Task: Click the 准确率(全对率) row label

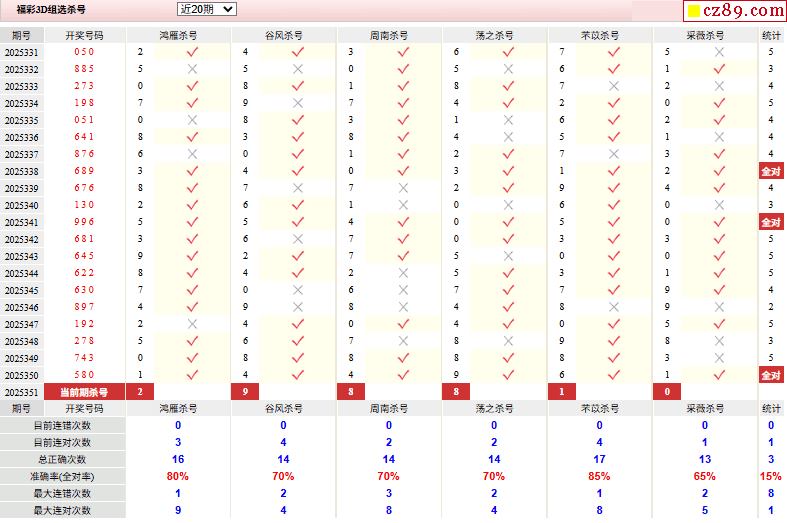Action: (x=62, y=476)
